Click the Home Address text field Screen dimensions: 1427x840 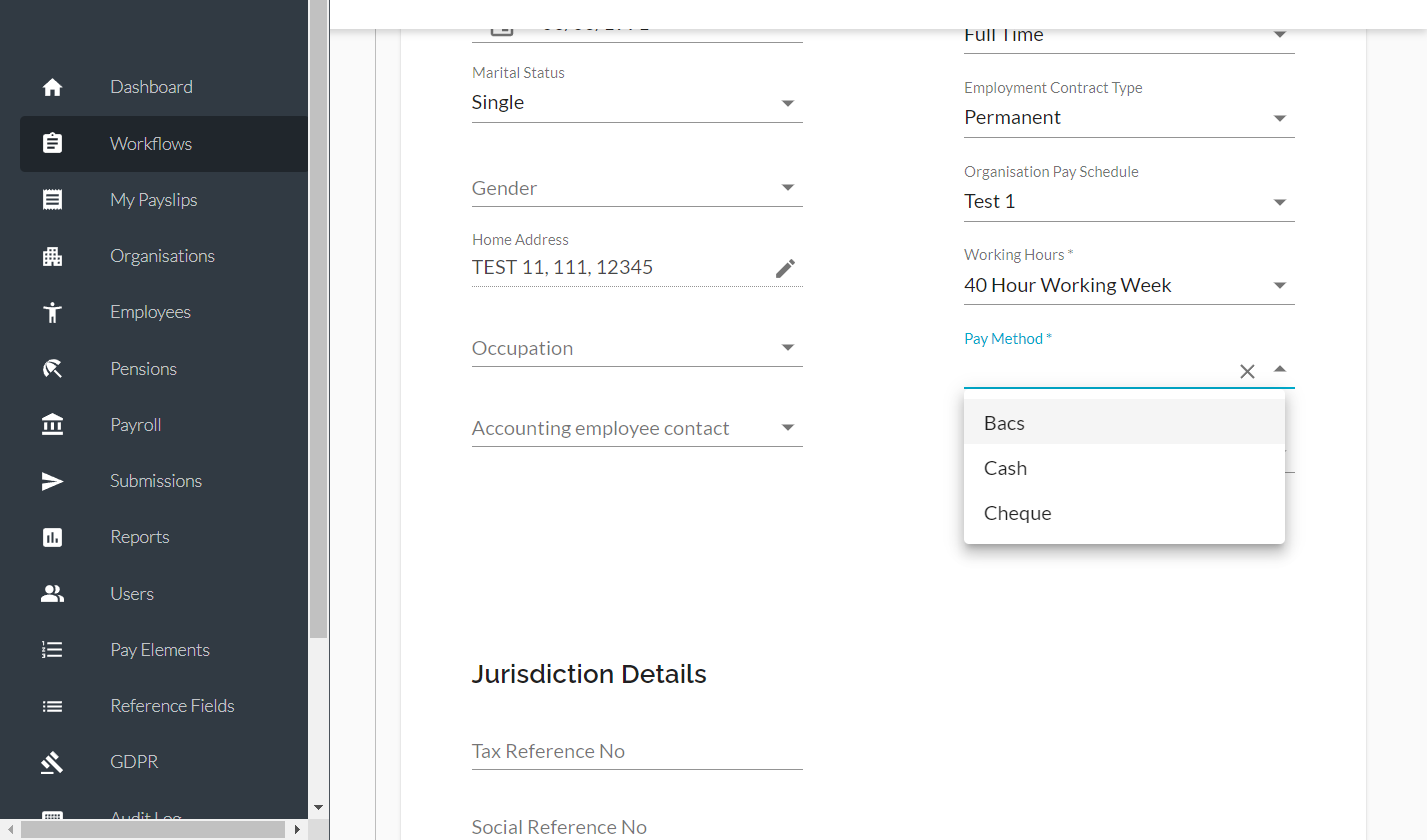pos(621,268)
